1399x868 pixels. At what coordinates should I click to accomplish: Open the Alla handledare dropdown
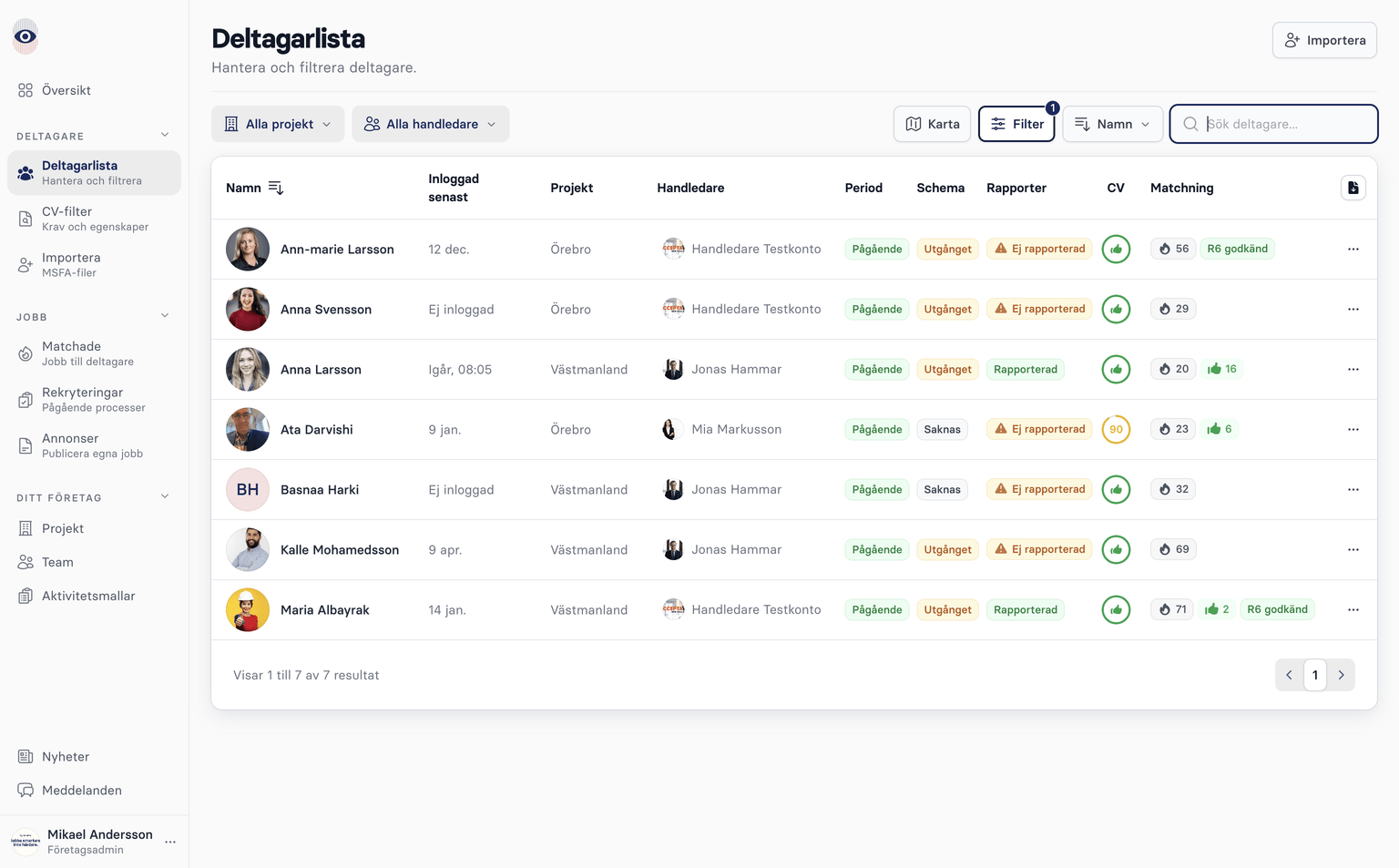point(430,124)
